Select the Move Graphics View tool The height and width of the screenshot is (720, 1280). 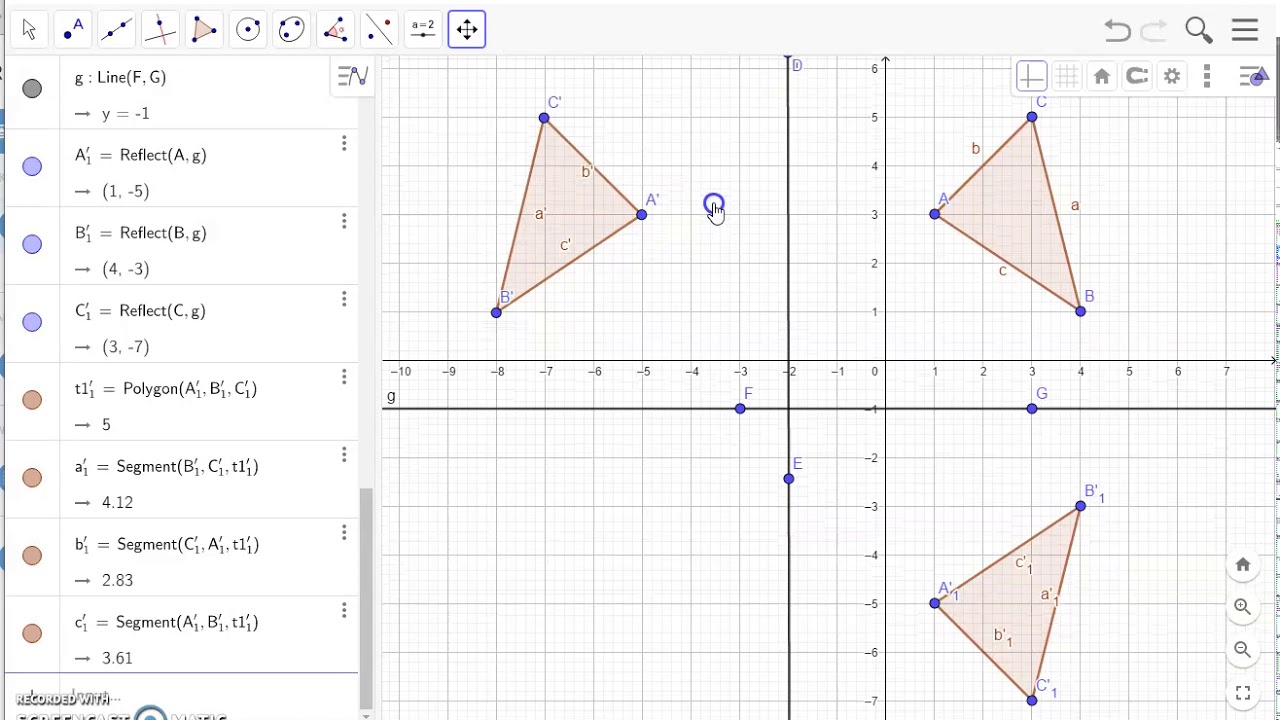tap(467, 30)
